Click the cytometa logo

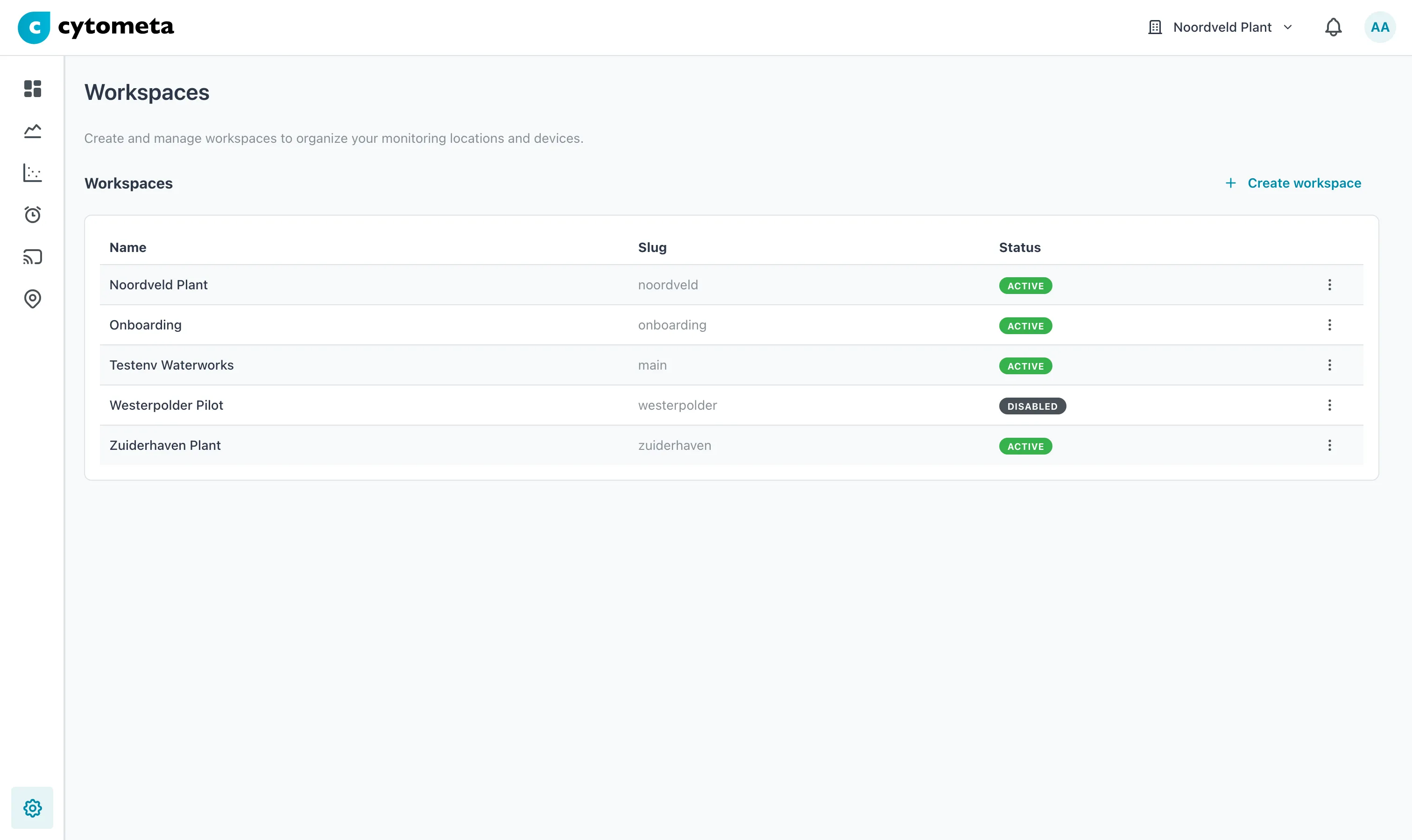[96, 27]
